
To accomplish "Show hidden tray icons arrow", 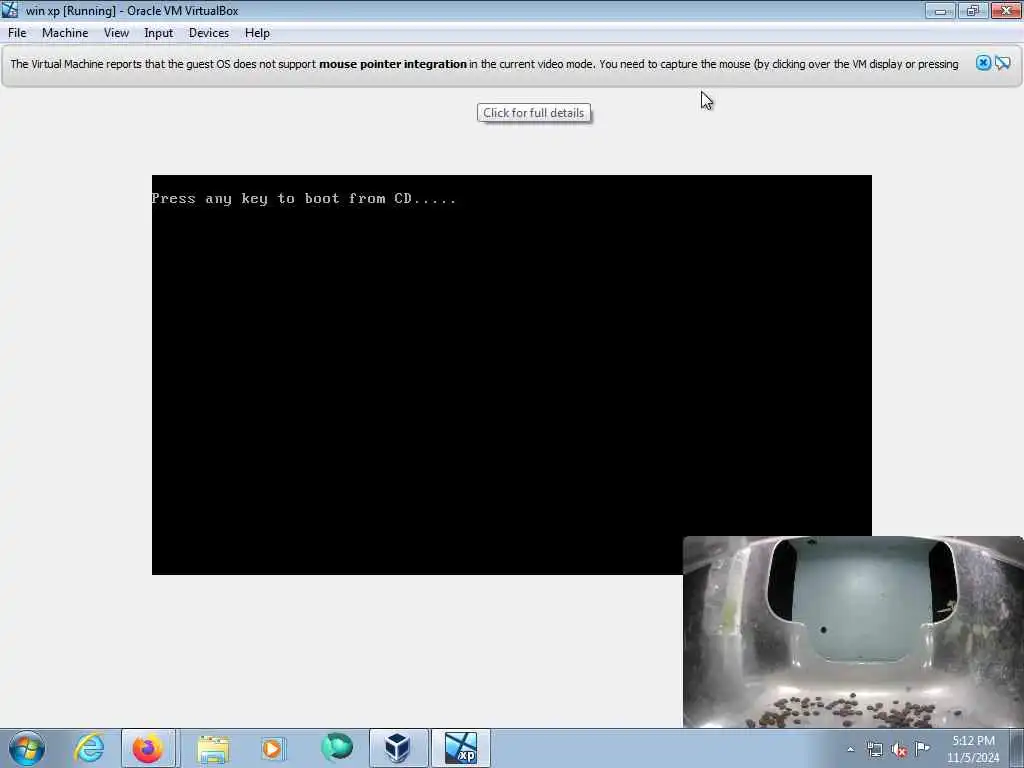I will click(850, 749).
